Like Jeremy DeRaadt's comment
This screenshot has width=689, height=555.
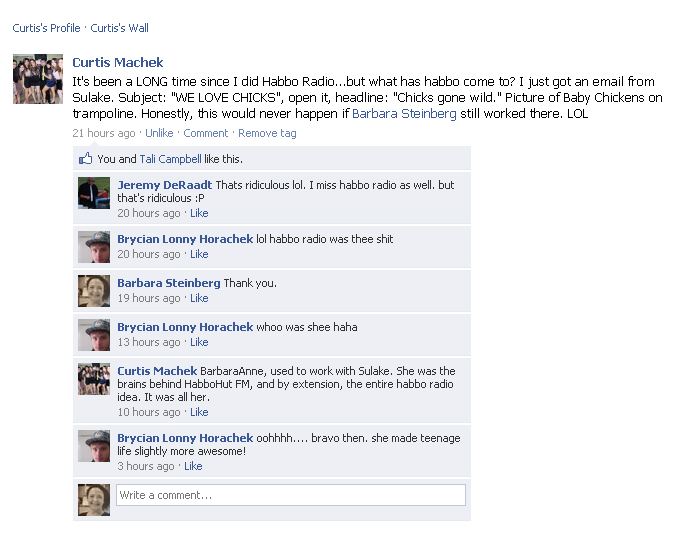click(199, 213)
